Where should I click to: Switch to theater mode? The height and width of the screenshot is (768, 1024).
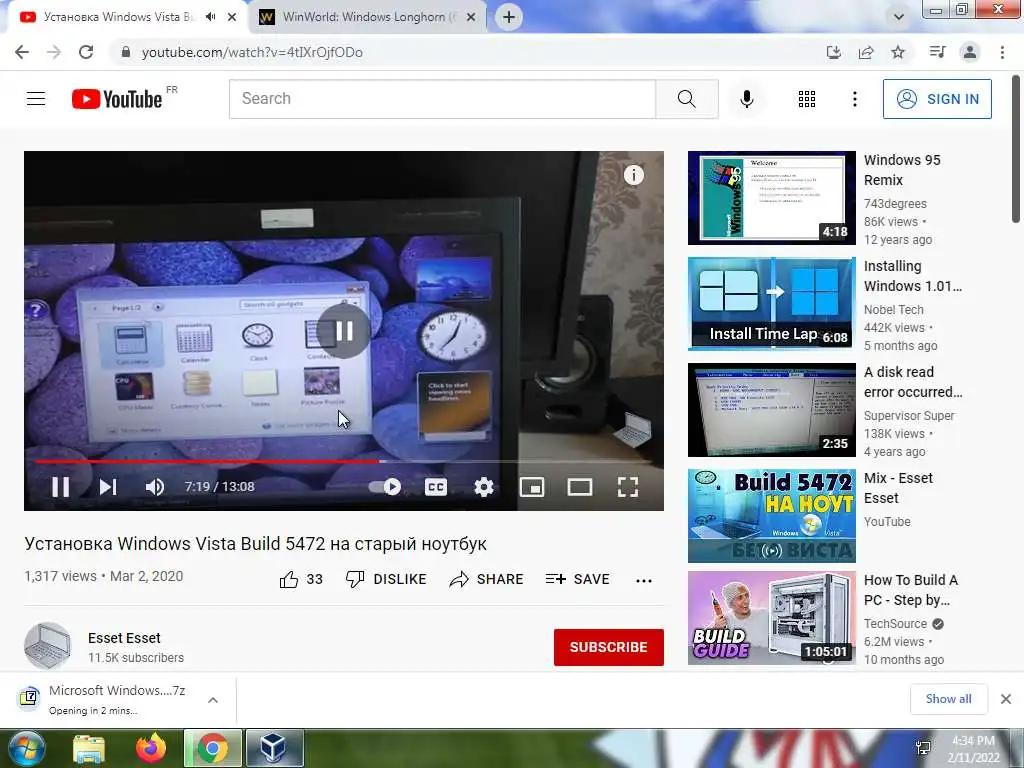tap(579, 487)
